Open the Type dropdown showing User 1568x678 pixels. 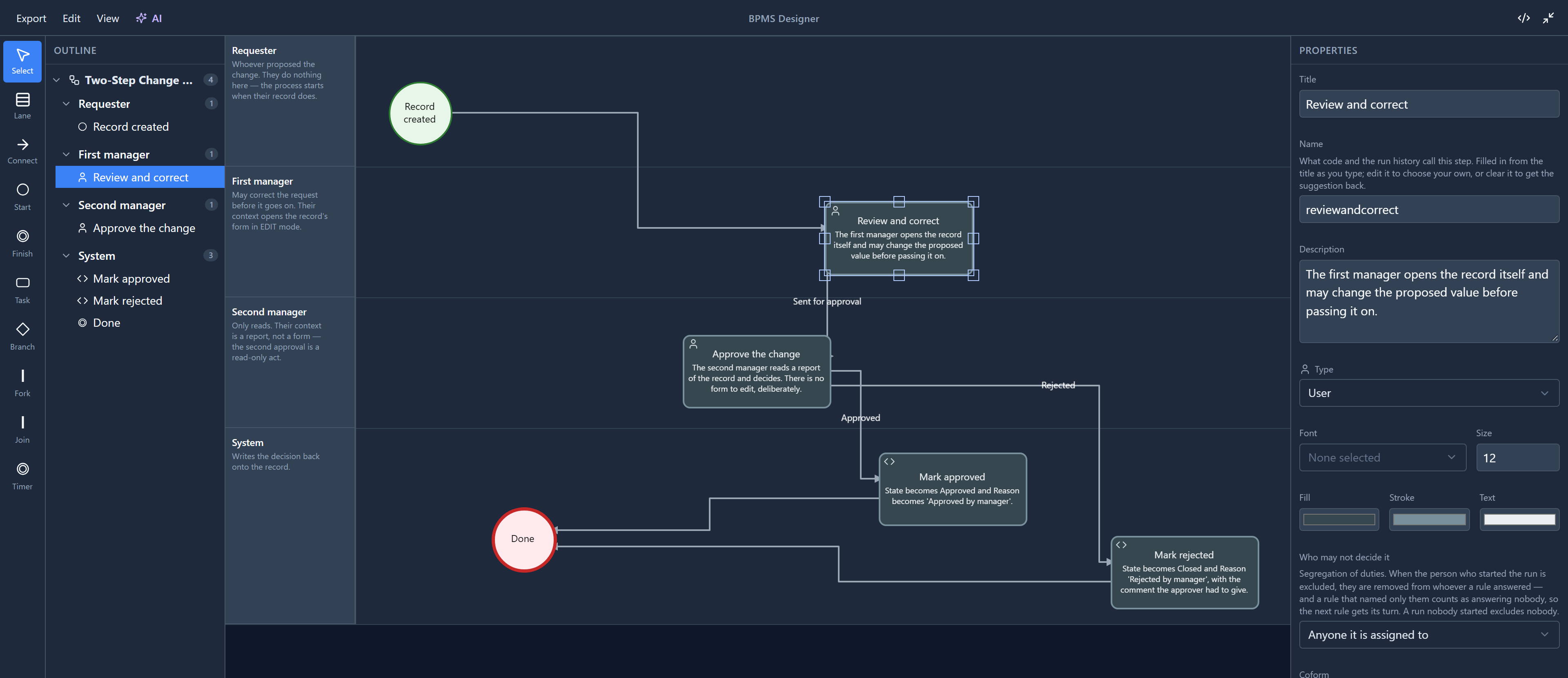(1429, 393)
